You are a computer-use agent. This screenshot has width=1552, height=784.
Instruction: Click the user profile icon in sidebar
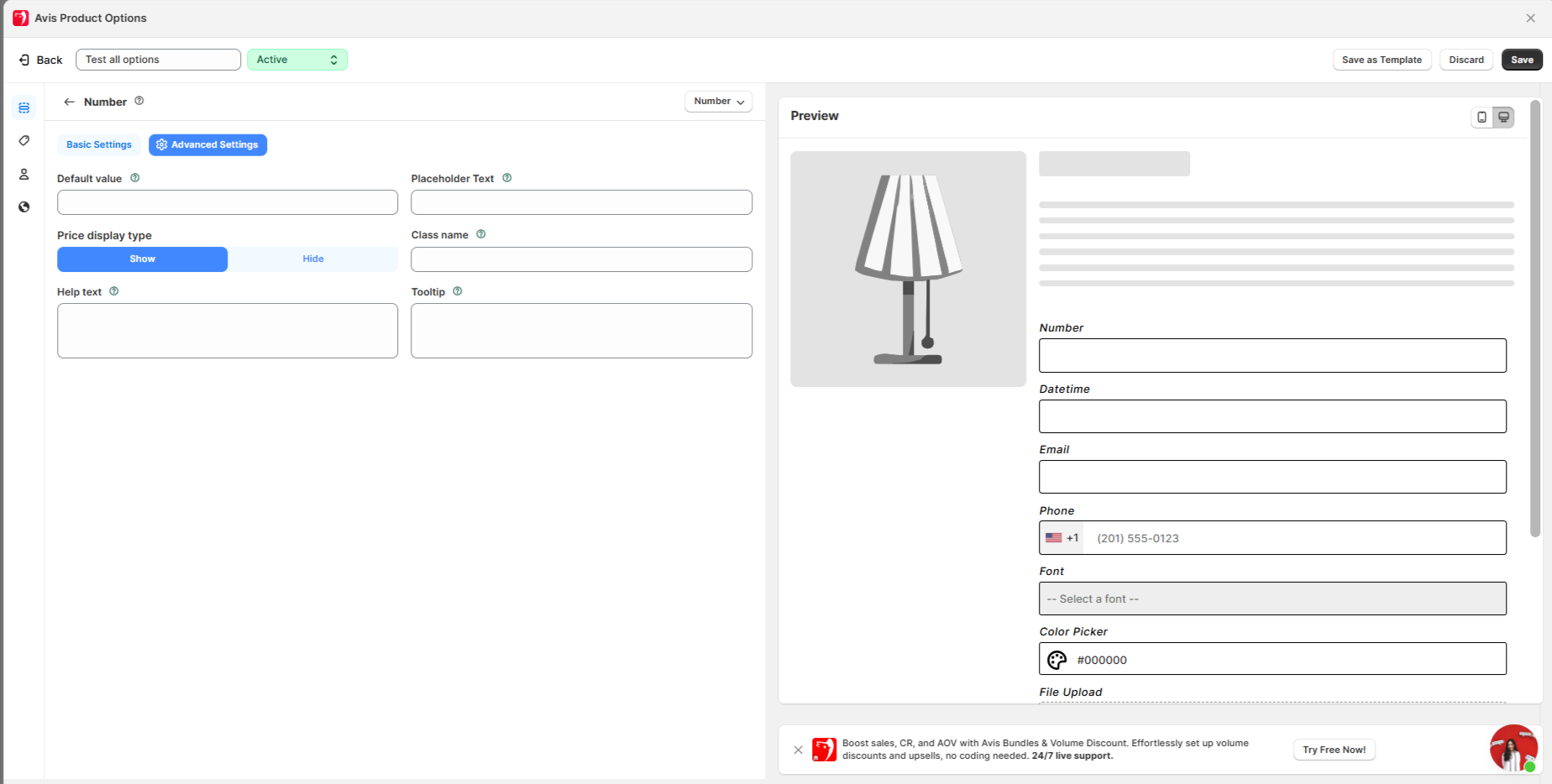(x=24, y=175)
